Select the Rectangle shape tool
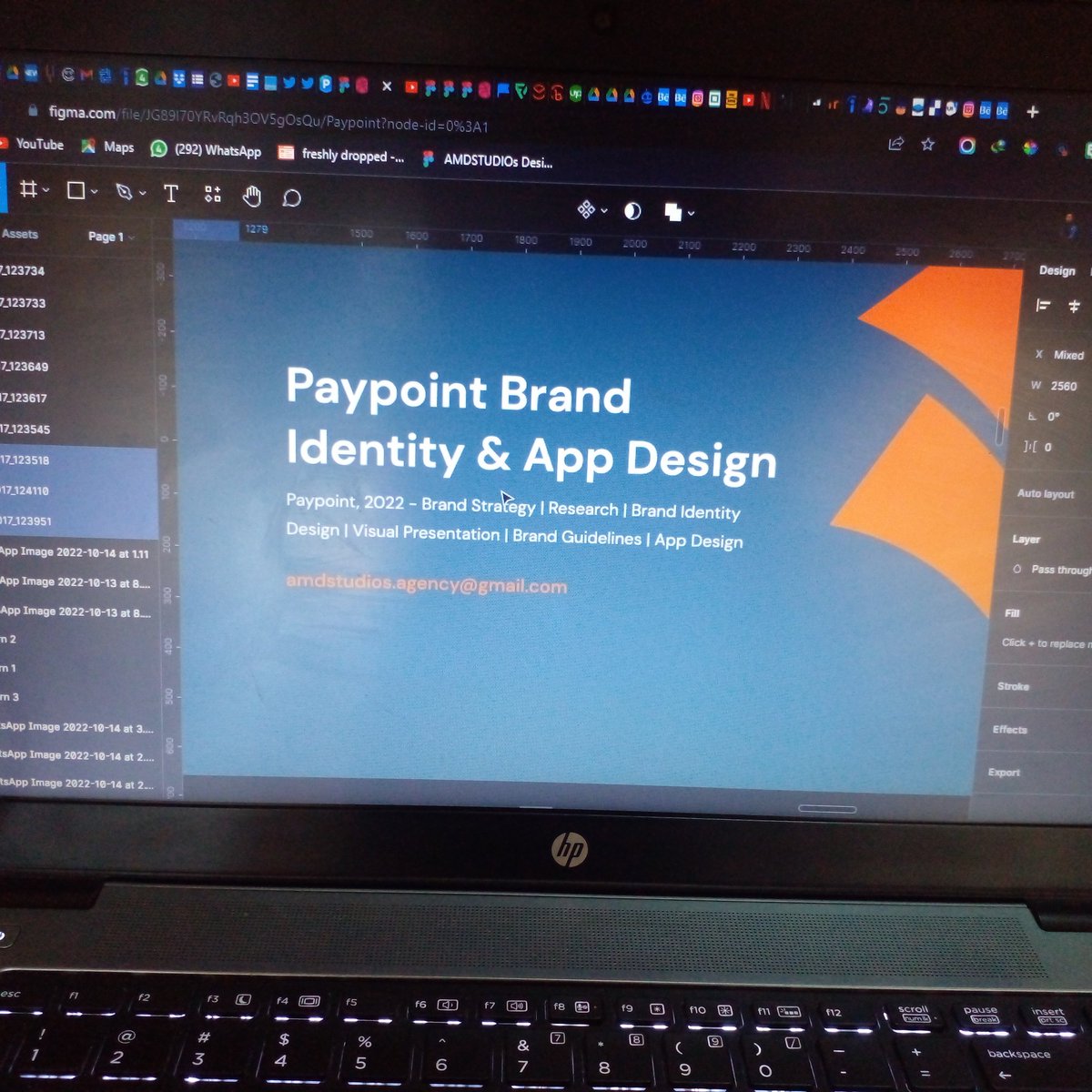This screenshot has height=1092, width=1092. pyautogui.click(x=76, y=190)
